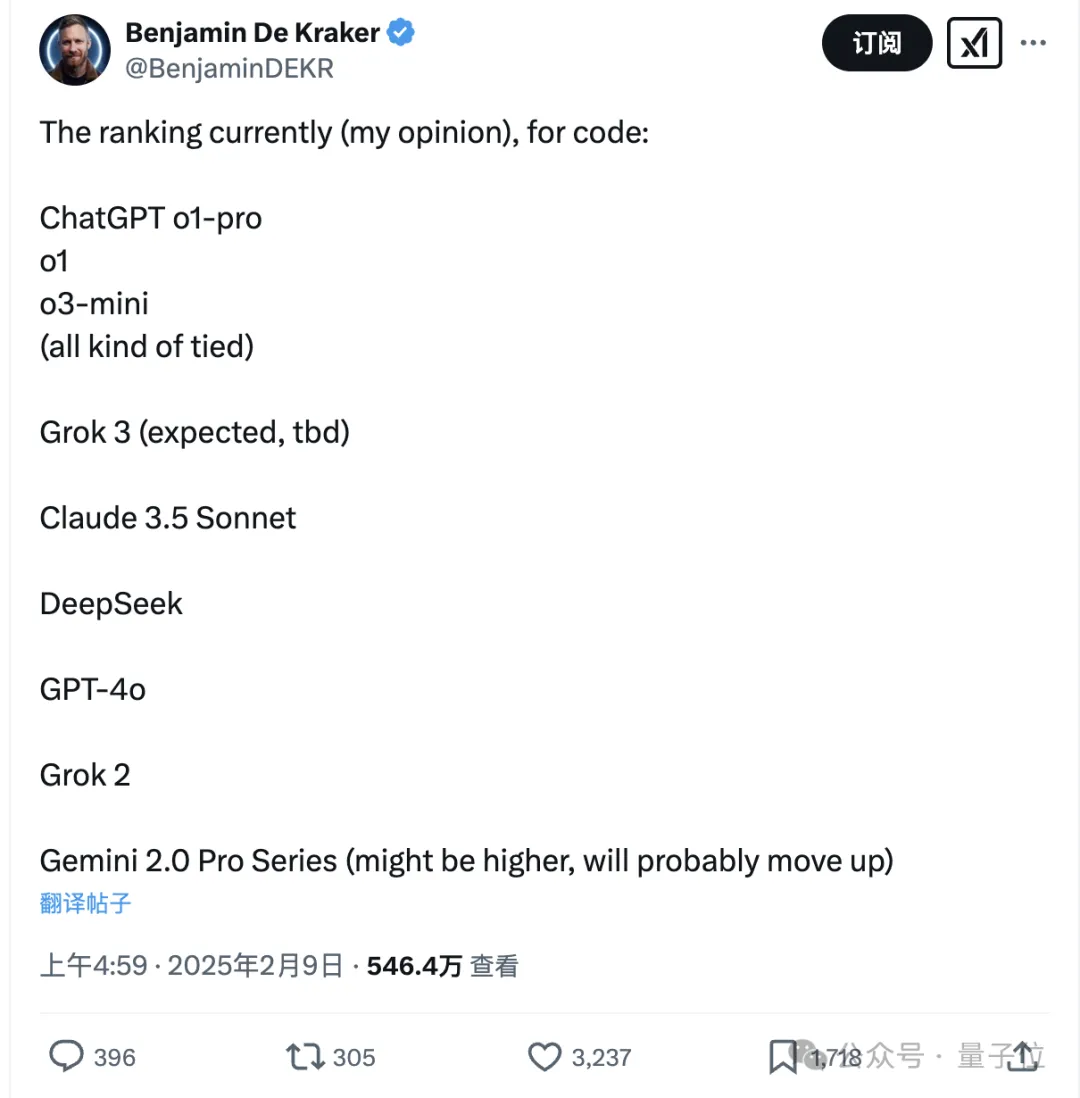Click the blue verified badge
Viewport: 1080px width, 1098px height.
point(401,32)
